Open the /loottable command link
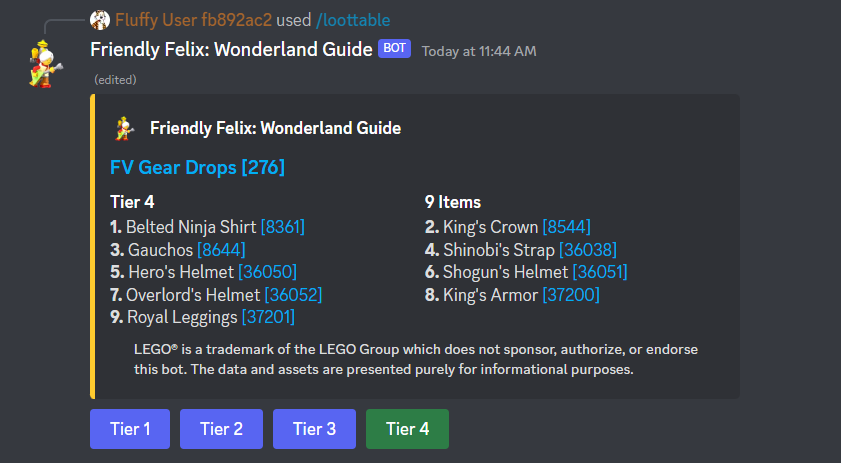 [353, 20]
